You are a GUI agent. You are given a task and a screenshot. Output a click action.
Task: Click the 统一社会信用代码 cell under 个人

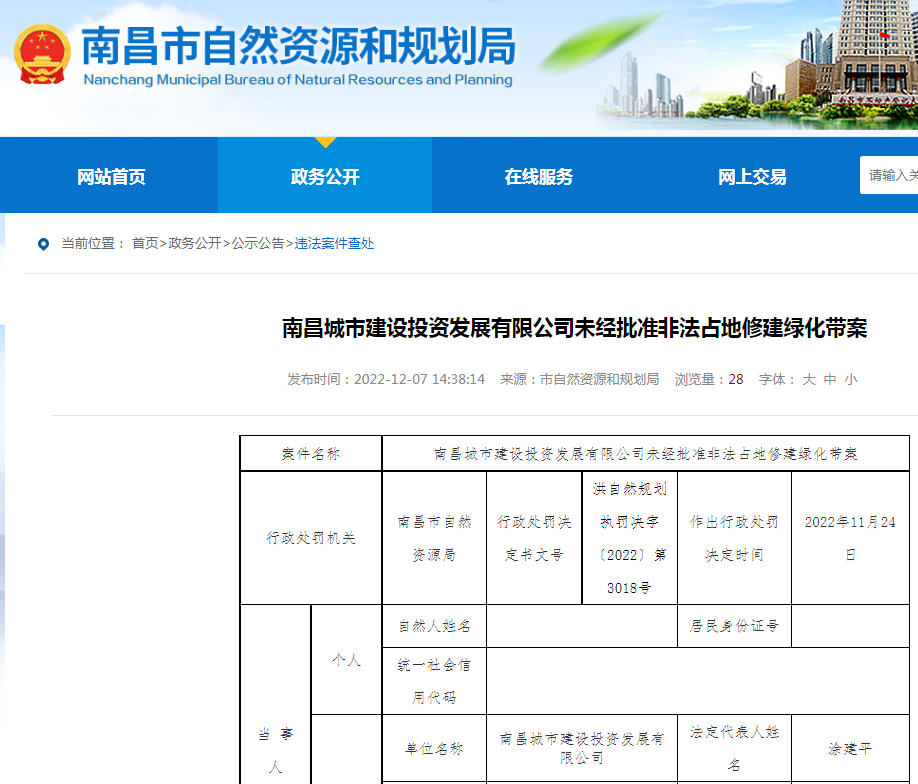[434, 681]
